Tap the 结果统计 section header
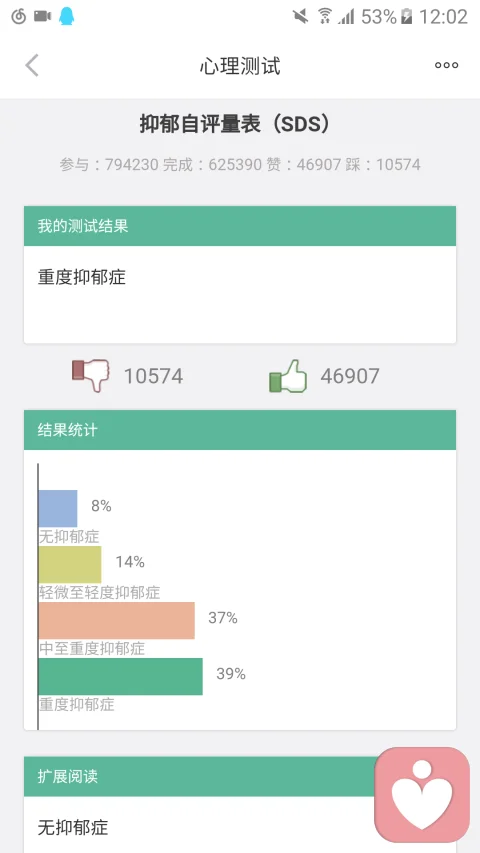 240,430
